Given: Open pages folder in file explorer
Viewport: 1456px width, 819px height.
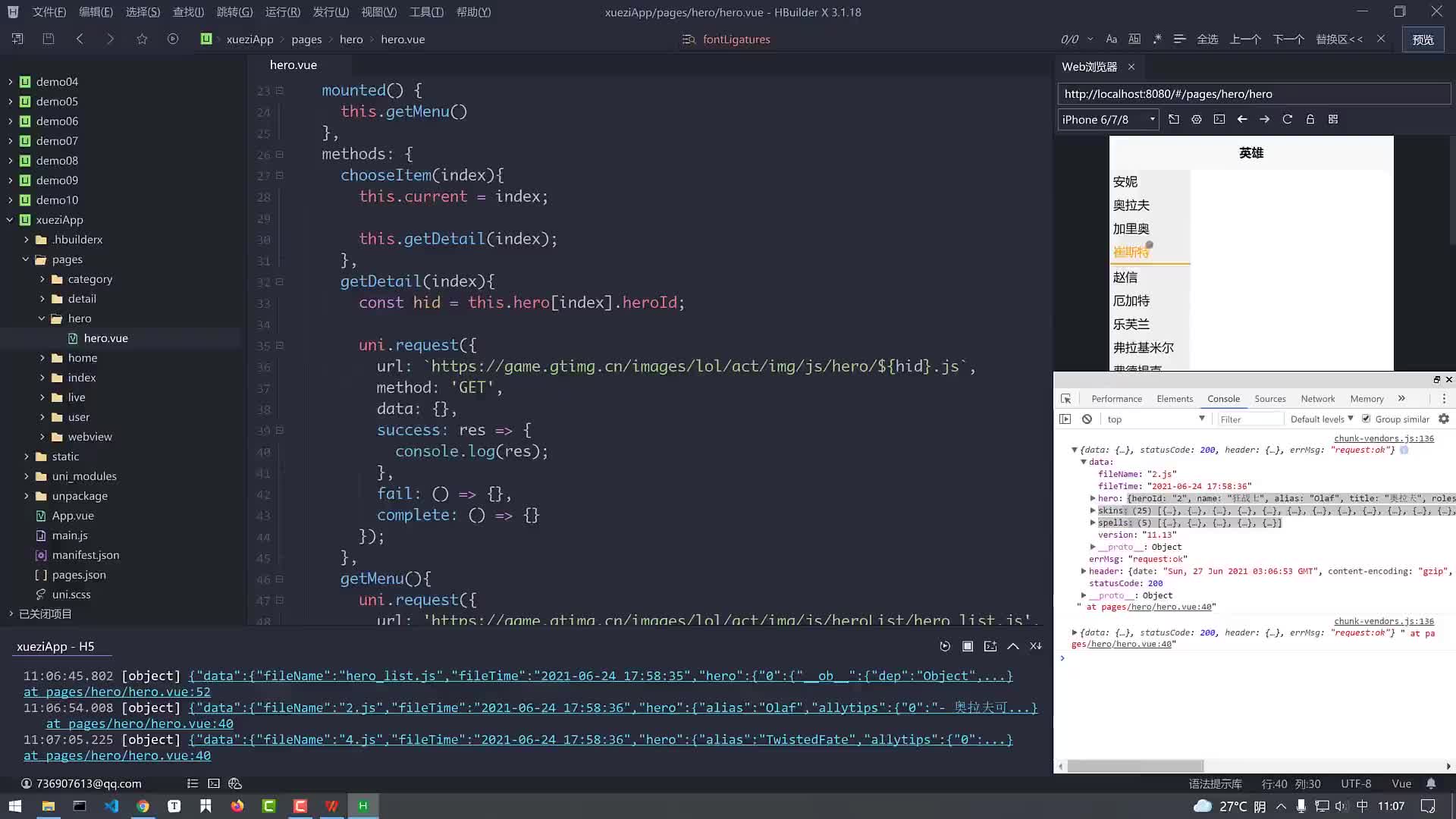Looking at the screenshot, I should (x=67, y=259).
